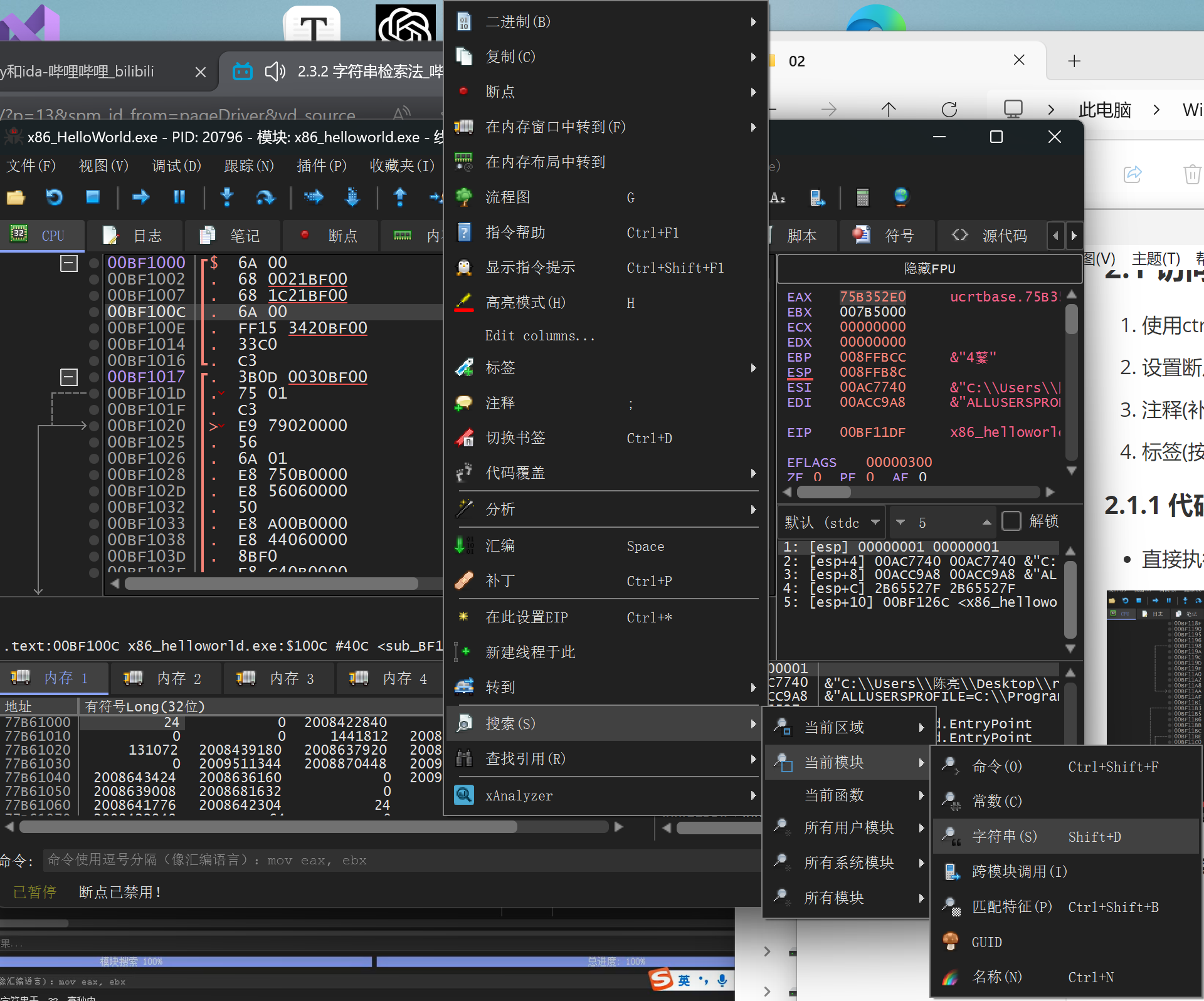Toggle breakpoint bullet at address 00BF1007
Viewport: 1204px width, 1001px height.
coord(94,295)
